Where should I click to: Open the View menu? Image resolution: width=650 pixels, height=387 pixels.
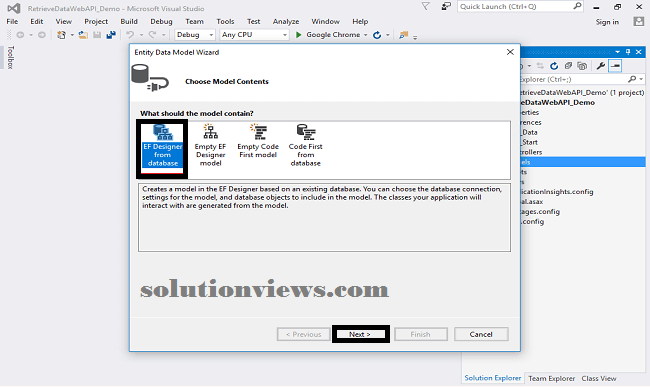click(63, 22)
